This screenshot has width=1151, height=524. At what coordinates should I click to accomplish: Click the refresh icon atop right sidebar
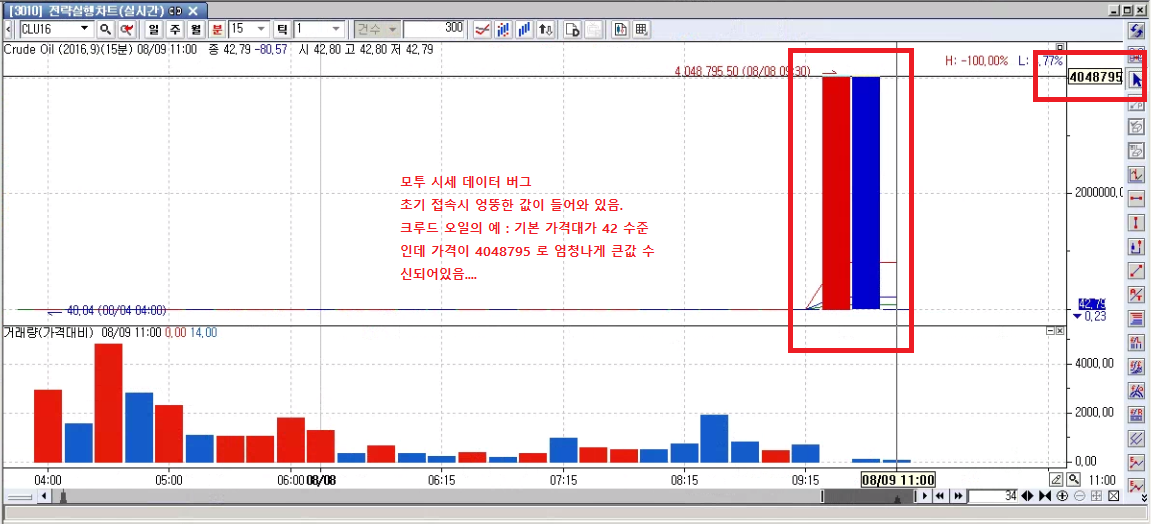pyautogui.click(x=1136, y=31)
